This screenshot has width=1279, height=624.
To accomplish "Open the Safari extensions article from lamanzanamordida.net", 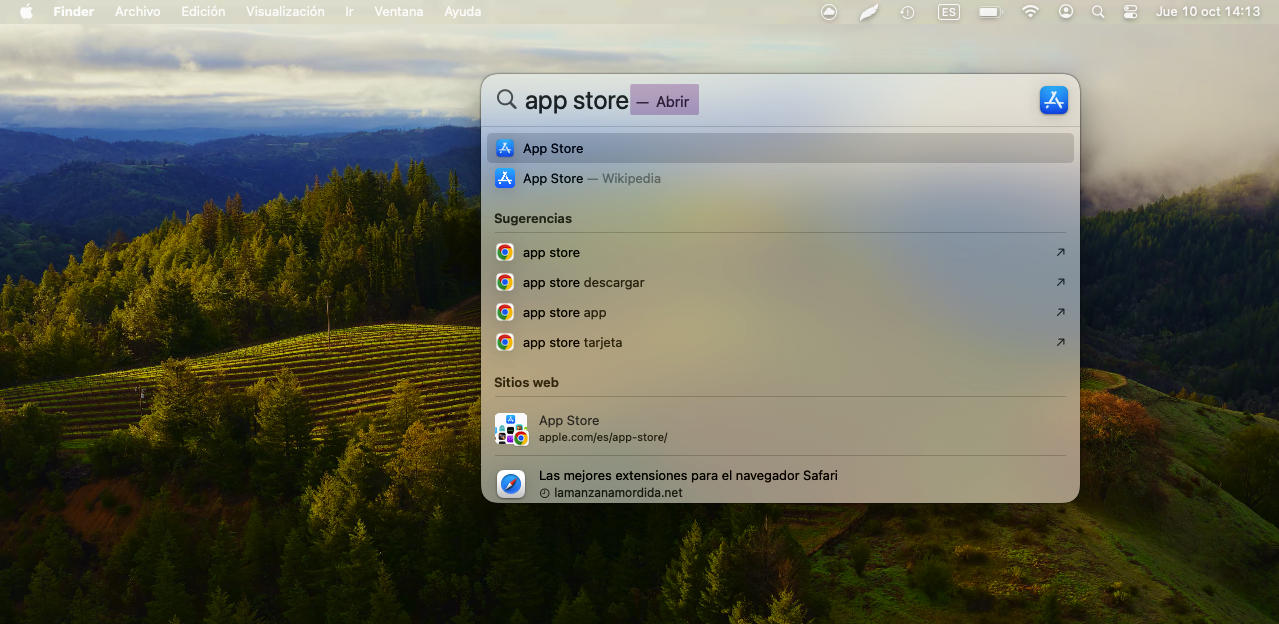I will coord(687,484).
